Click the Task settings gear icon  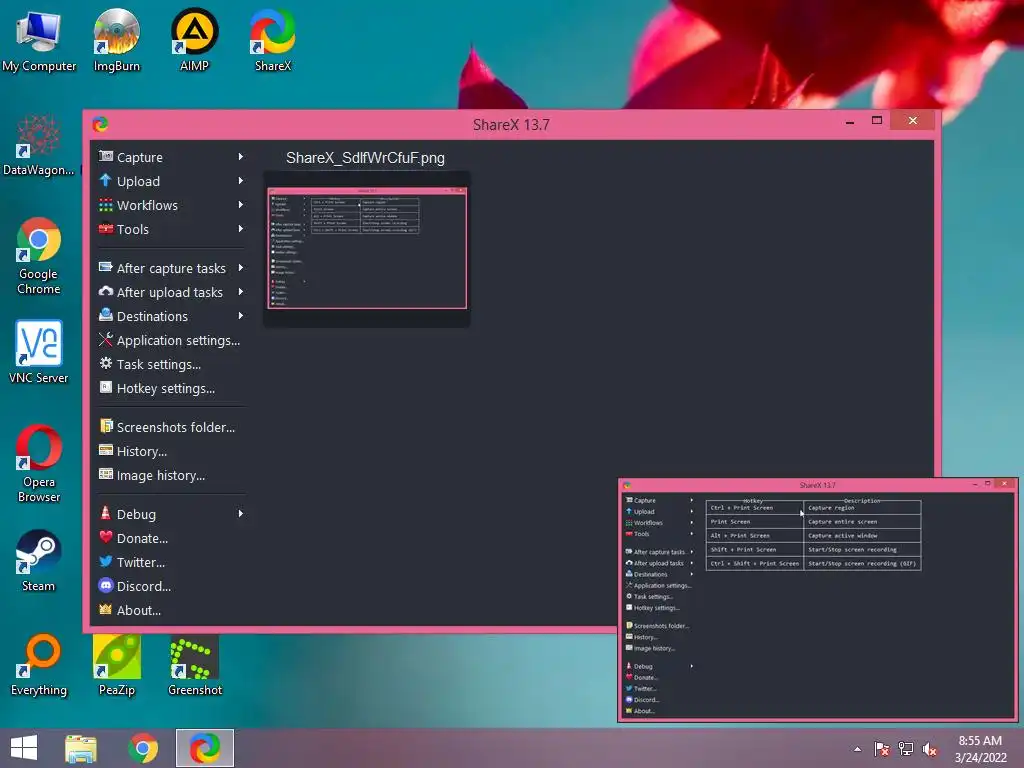(x=106, y=363)
